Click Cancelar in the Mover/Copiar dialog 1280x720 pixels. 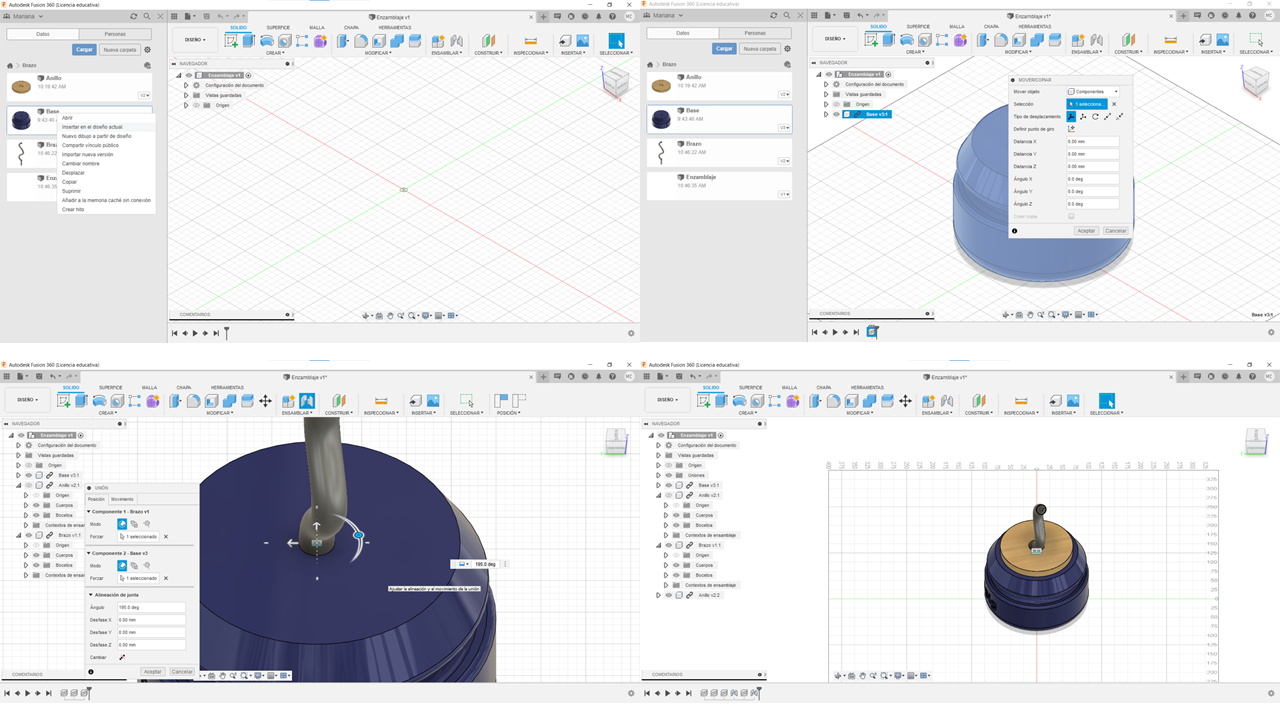[x=1115, y=231]
